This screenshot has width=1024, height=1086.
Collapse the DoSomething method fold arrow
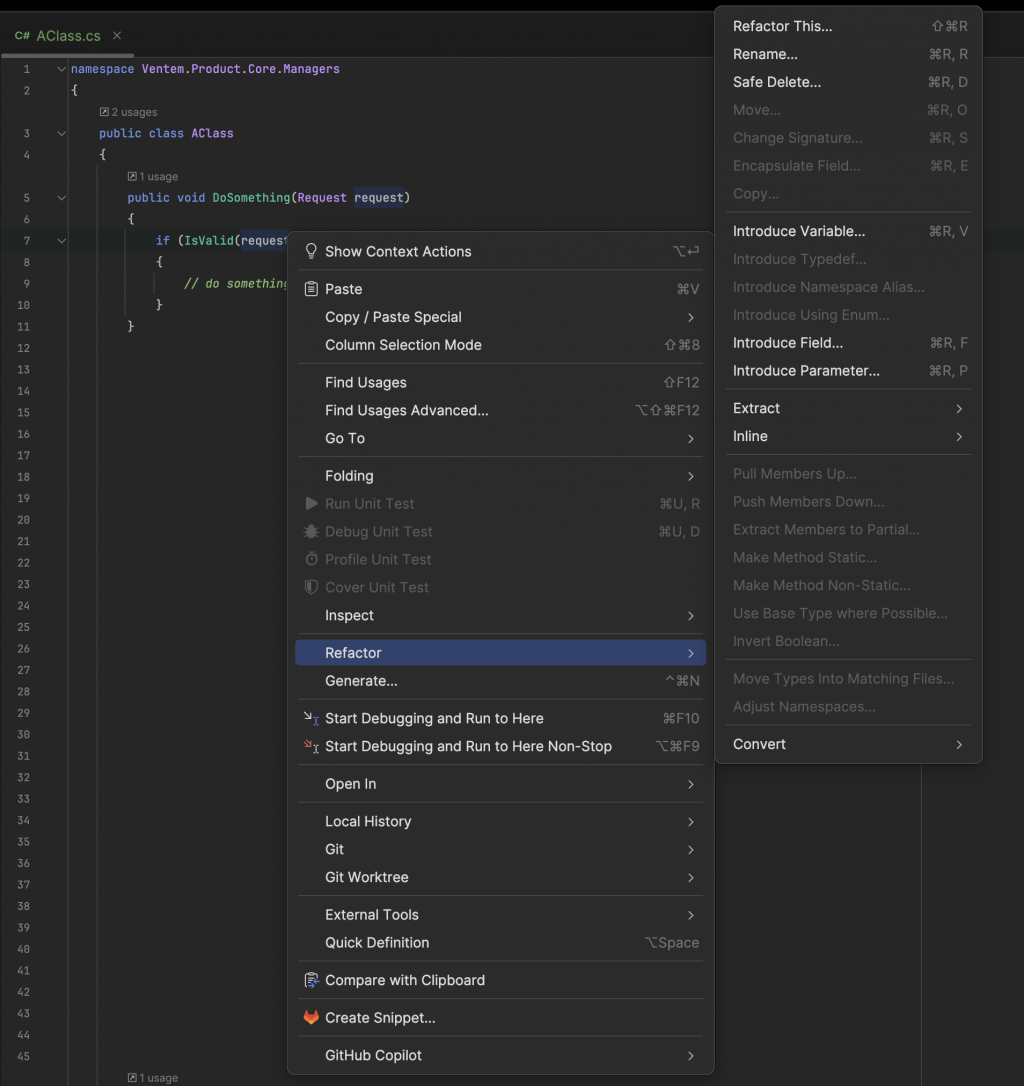(x=61, y=198)
